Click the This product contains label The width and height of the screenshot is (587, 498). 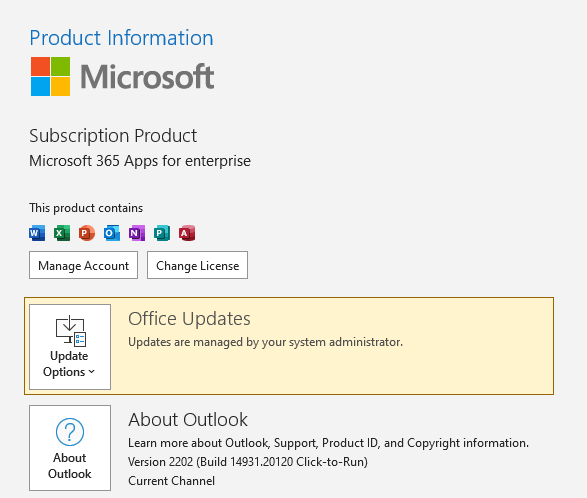(x=86, y=208)
